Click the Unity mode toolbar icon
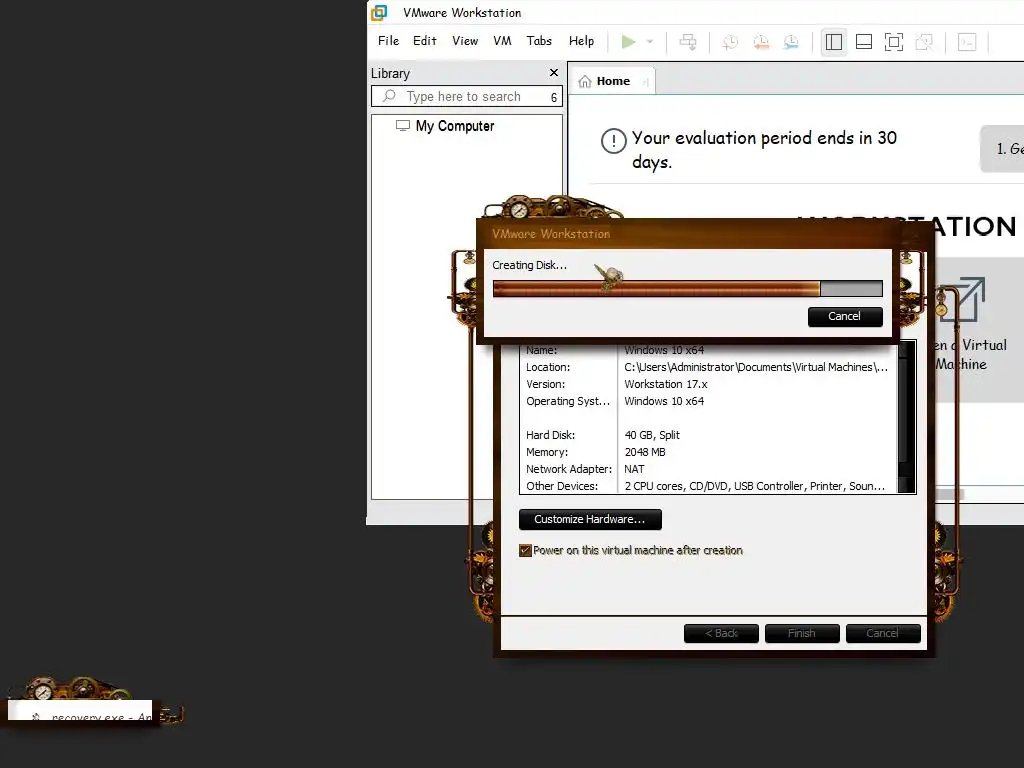This screenshot has height=768, width=1024. [x=924, y=42]
